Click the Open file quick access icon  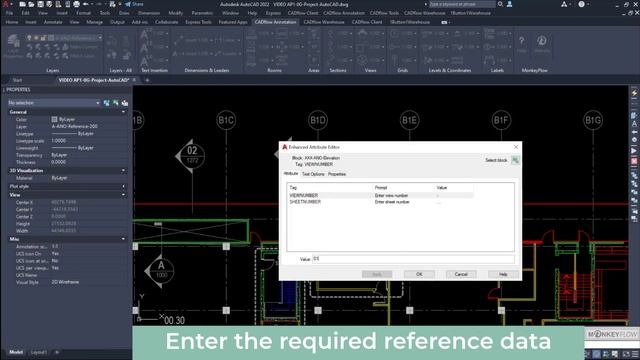31,4
